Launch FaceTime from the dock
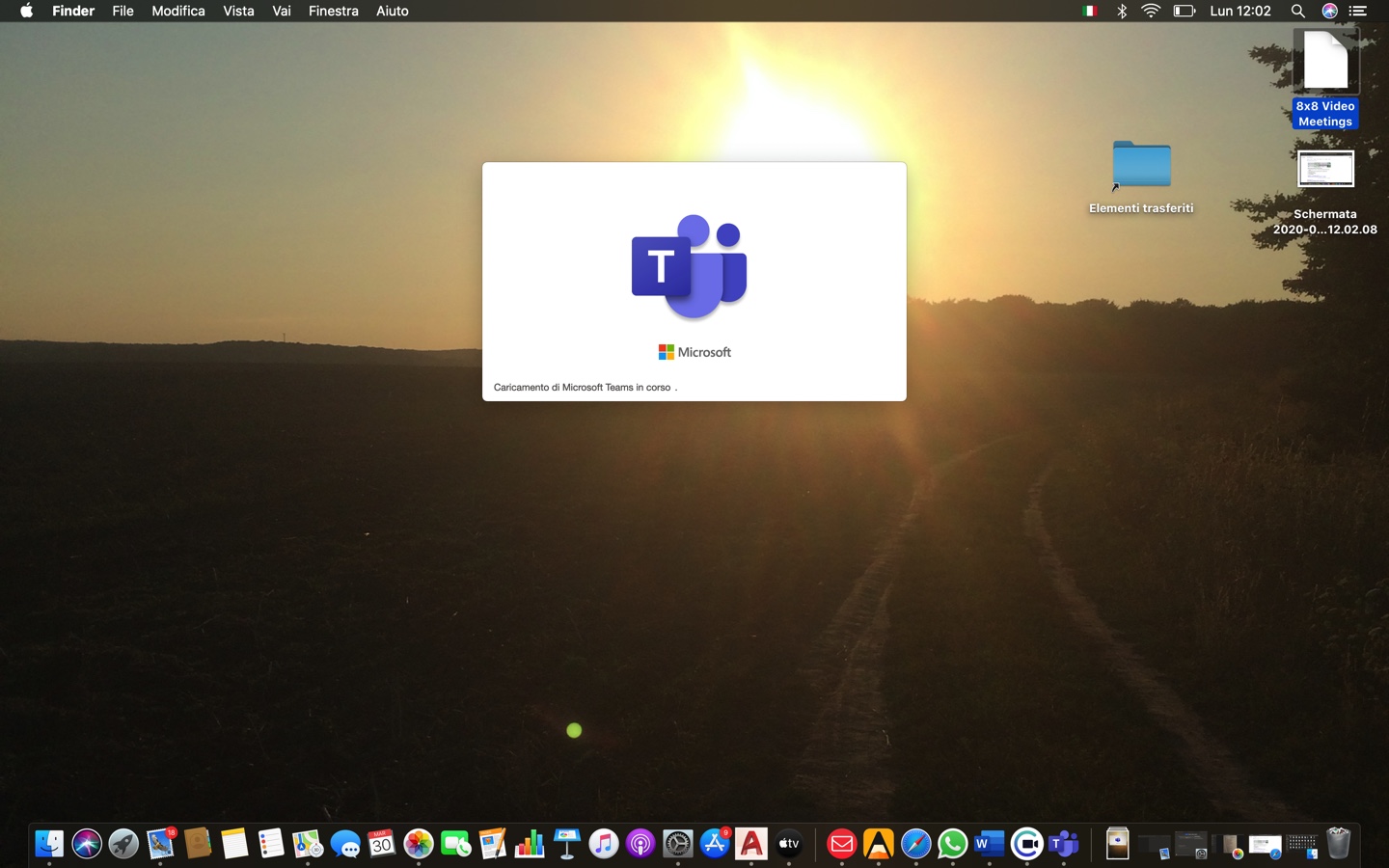The image size is (1389, 868). point(456,844)
